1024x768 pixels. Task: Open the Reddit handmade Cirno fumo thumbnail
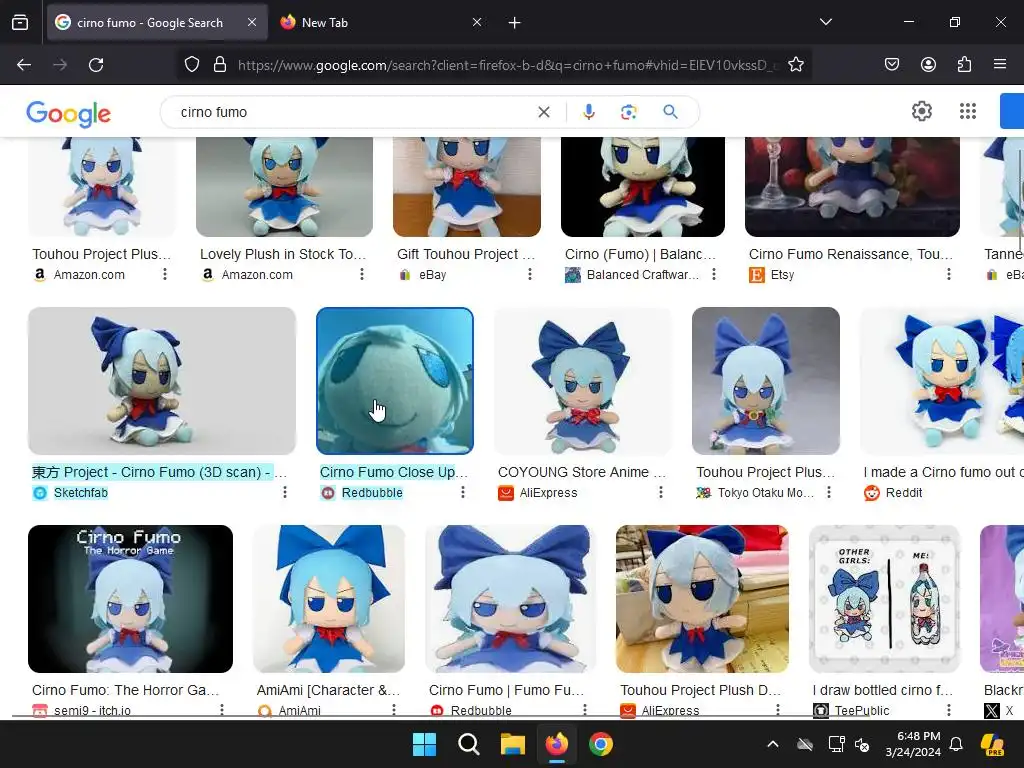[x=942, y=381]
